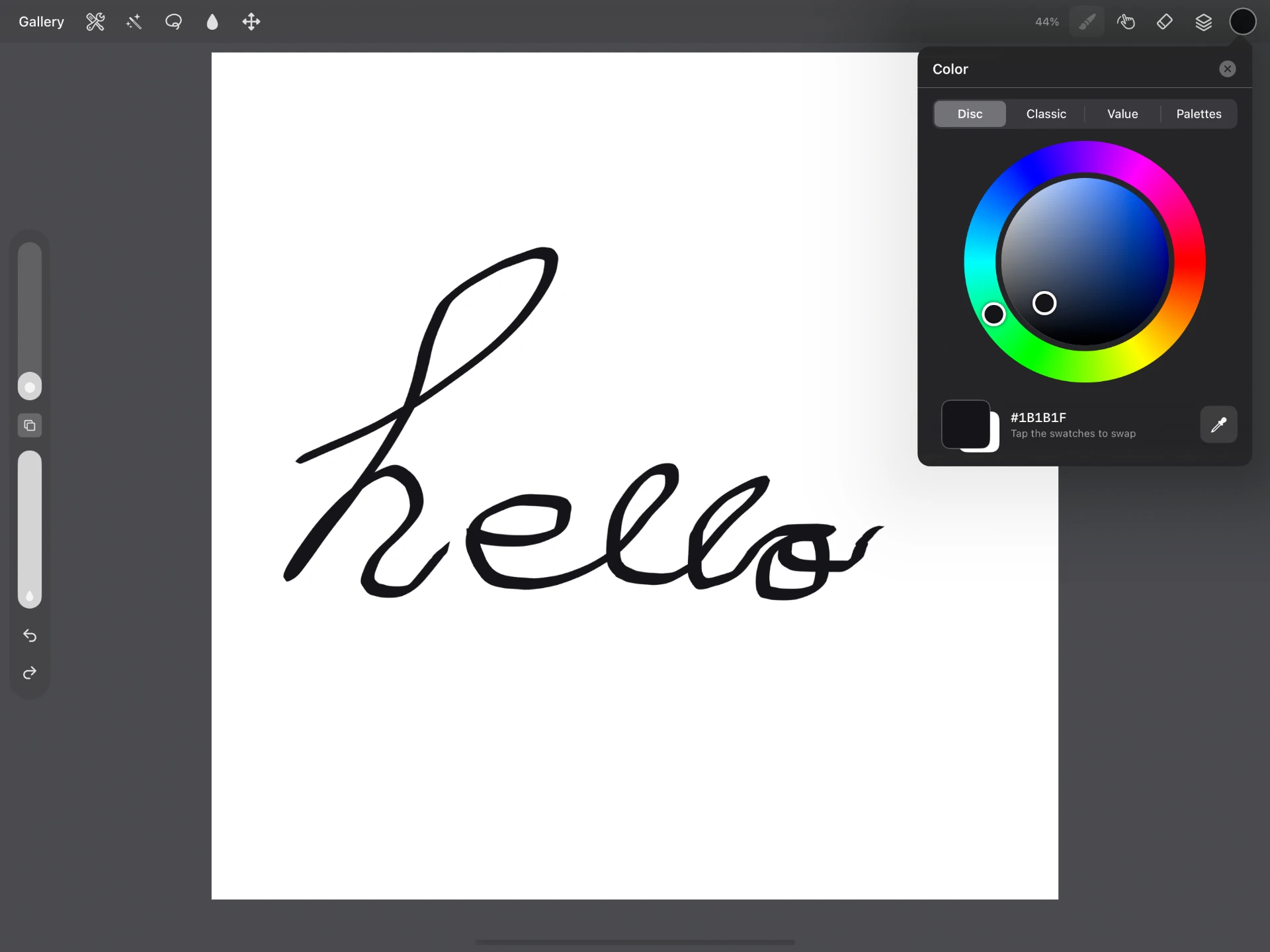Tap the primary dark color swatch
The height and width of the screenshot is (952, 1270).
966,424
